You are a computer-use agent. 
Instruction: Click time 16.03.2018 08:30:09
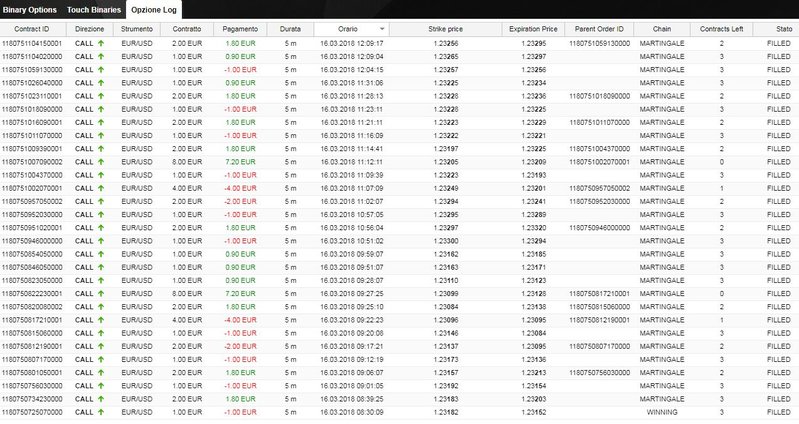pos(352,412)
